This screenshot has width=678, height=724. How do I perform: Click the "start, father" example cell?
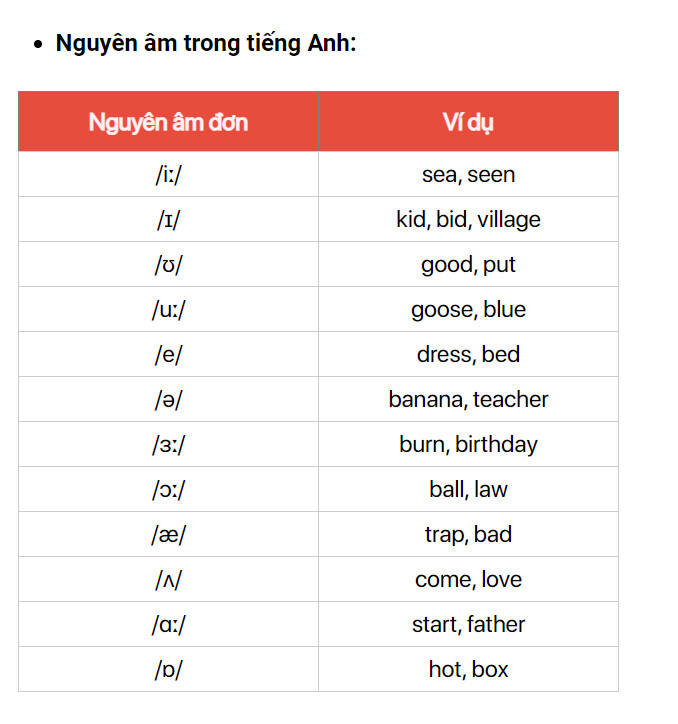tap(468, 625)
